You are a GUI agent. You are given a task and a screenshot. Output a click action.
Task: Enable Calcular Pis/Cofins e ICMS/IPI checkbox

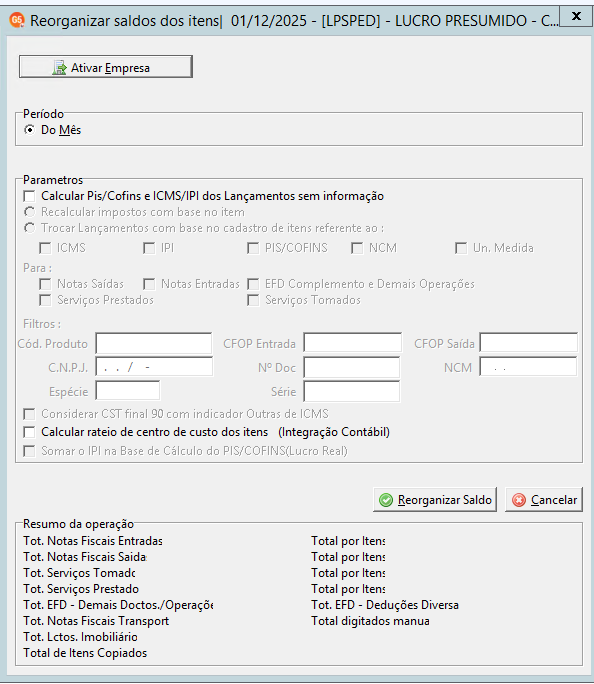pos(29,196)
